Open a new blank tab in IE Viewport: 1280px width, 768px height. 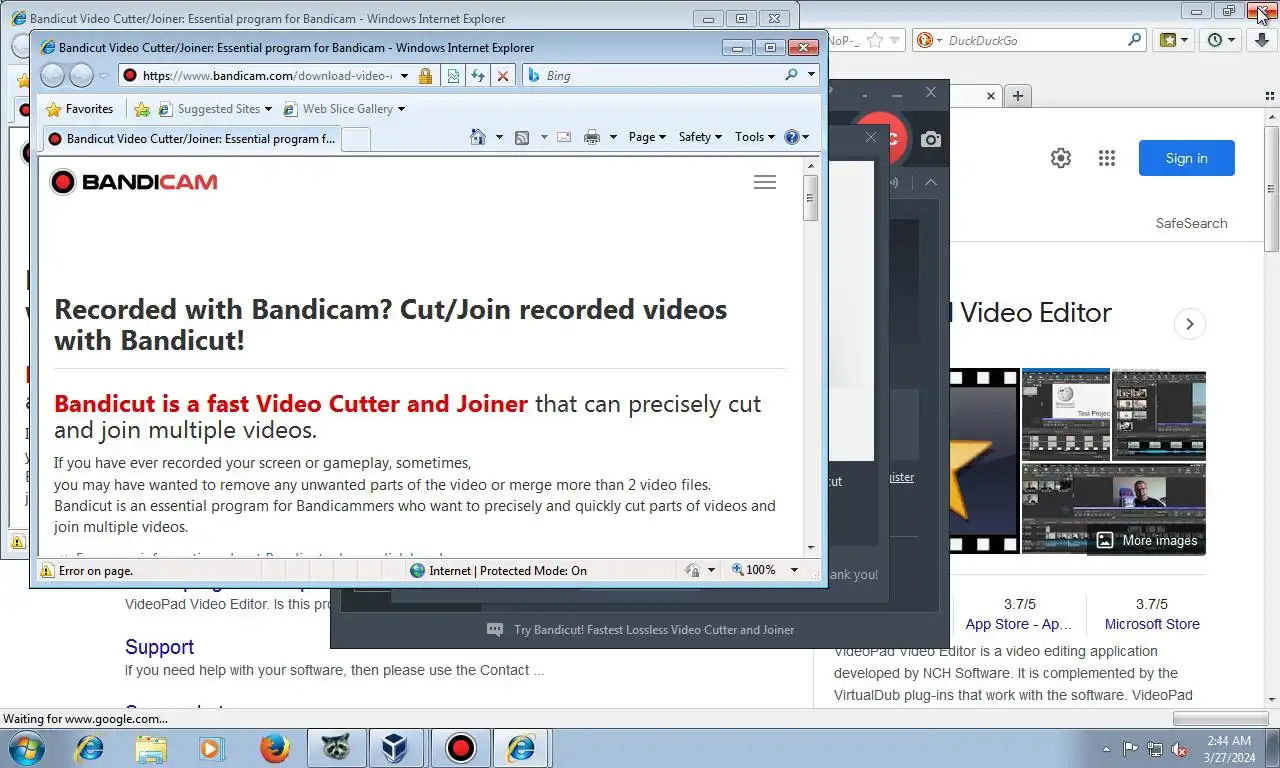(x=356, y=140)
